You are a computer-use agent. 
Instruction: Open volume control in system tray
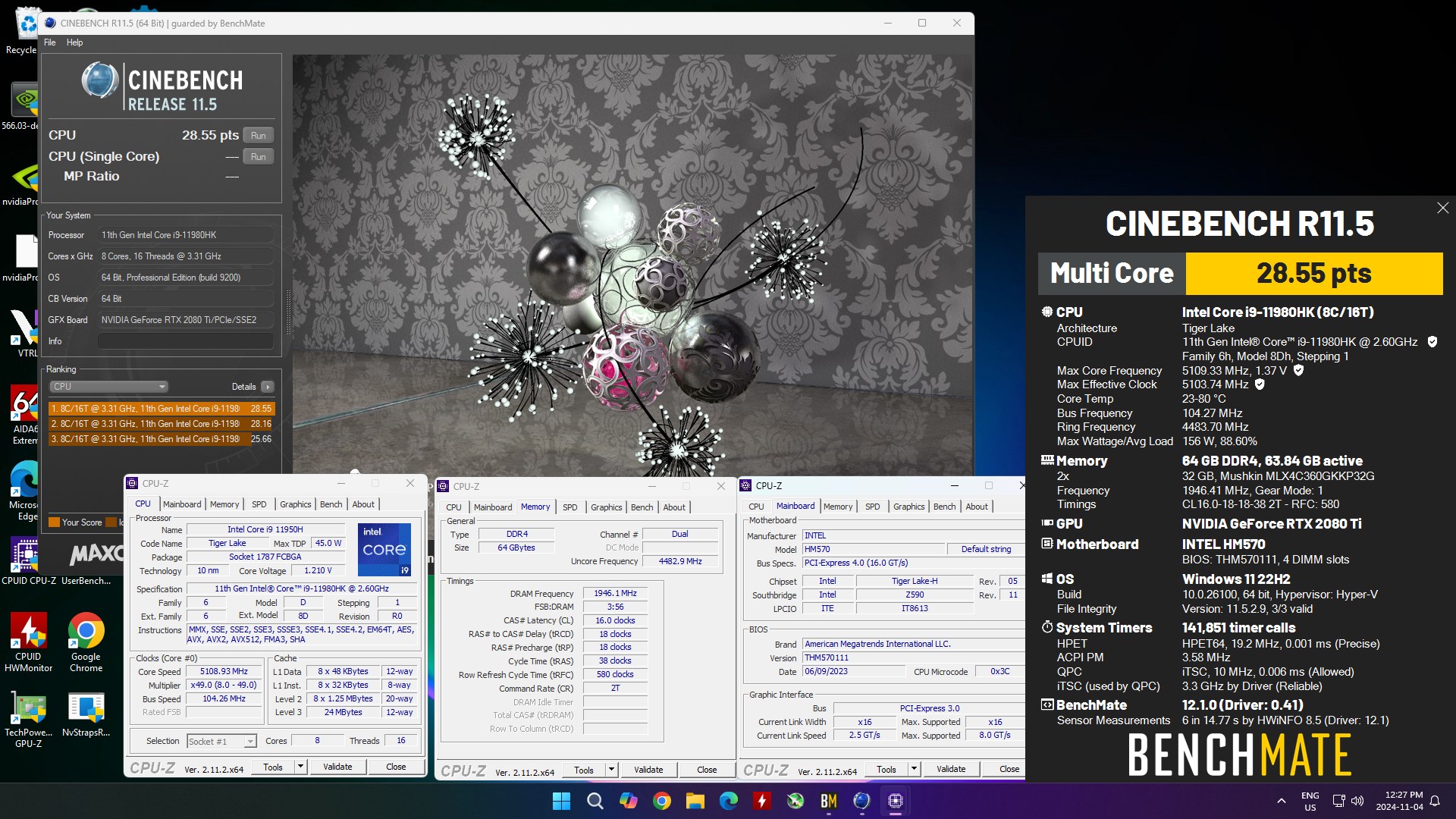(1357, 801)
